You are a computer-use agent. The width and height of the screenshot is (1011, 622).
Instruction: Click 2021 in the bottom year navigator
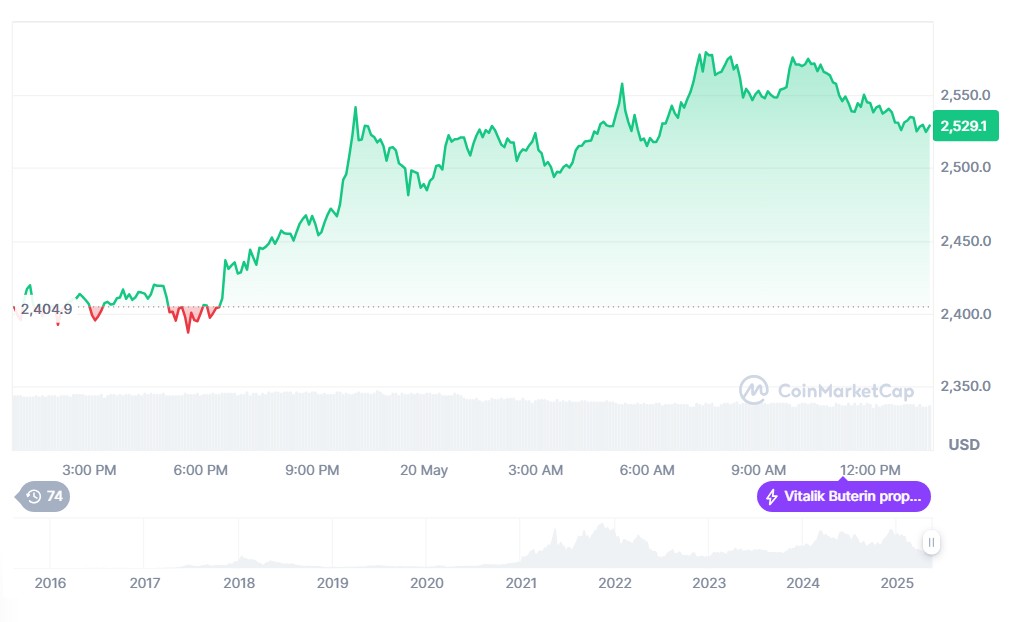521,583
